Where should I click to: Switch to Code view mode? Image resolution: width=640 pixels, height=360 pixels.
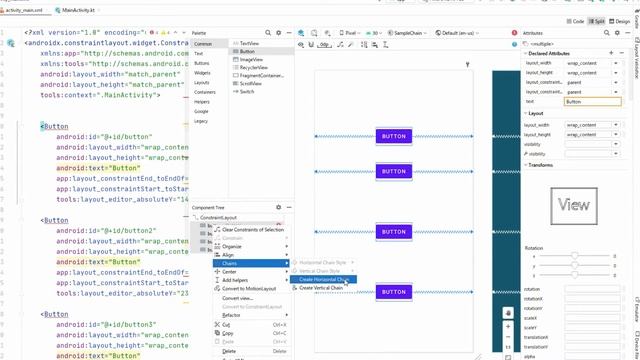[575, 21]
